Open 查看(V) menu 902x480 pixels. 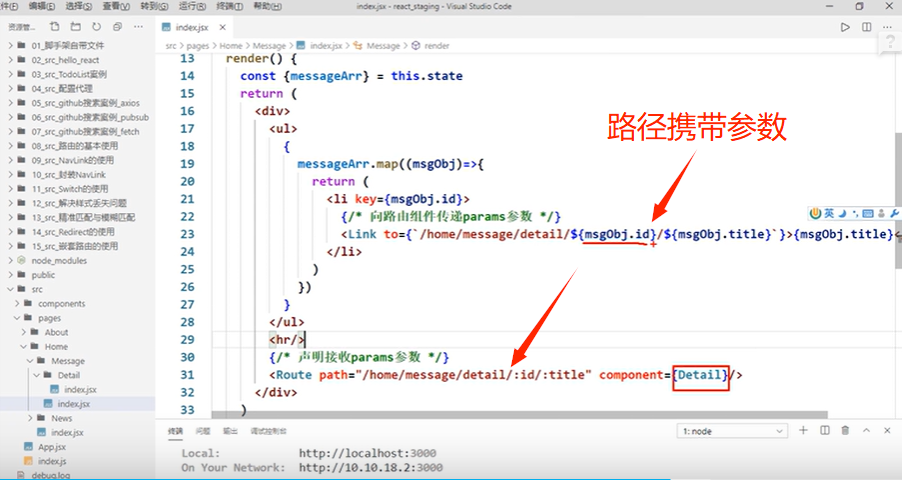(116, 6)
